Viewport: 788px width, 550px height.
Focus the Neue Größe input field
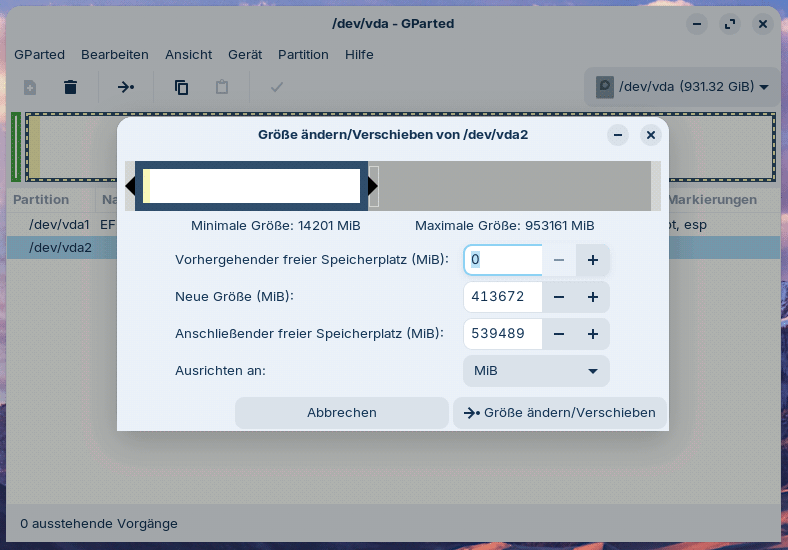(503, 297)
